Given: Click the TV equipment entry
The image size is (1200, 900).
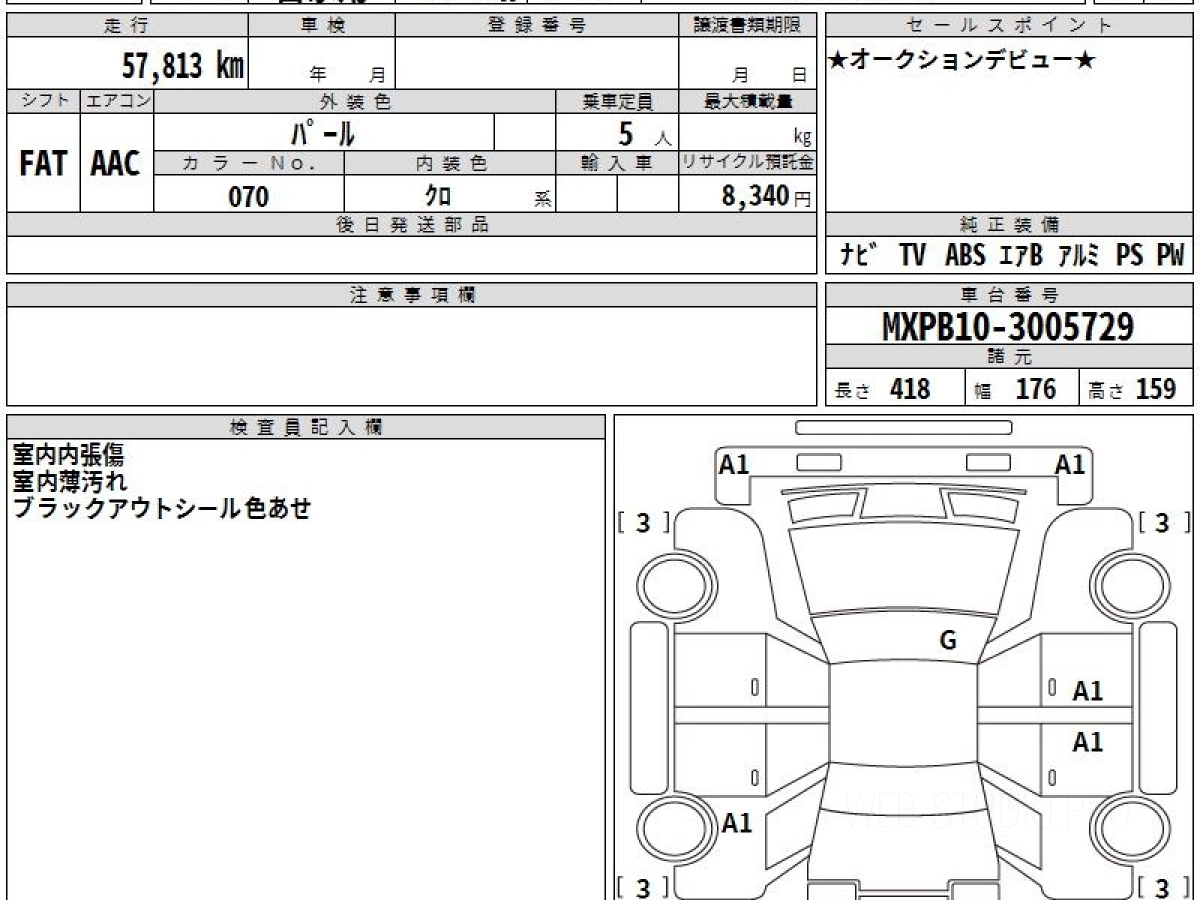Looking at the screenshot, I should point(912,255).
